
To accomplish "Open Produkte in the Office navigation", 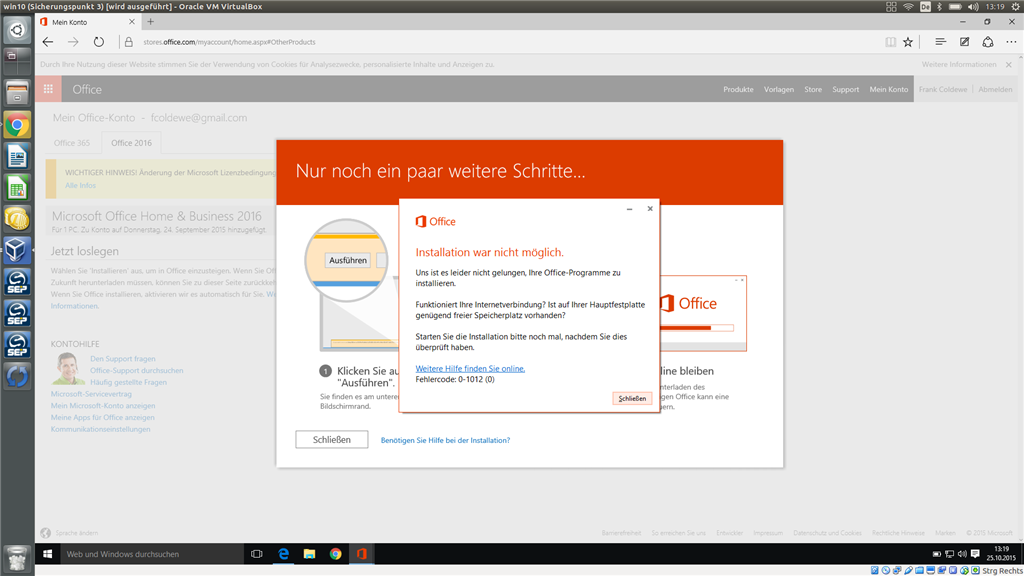I will coord(738,89).
